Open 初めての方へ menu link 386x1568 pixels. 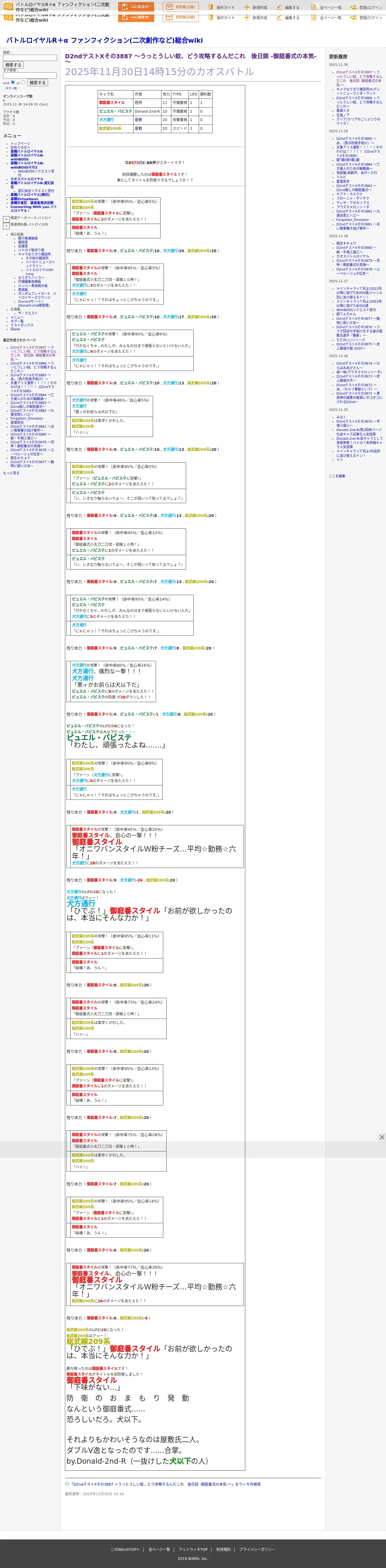coord(20,147)
